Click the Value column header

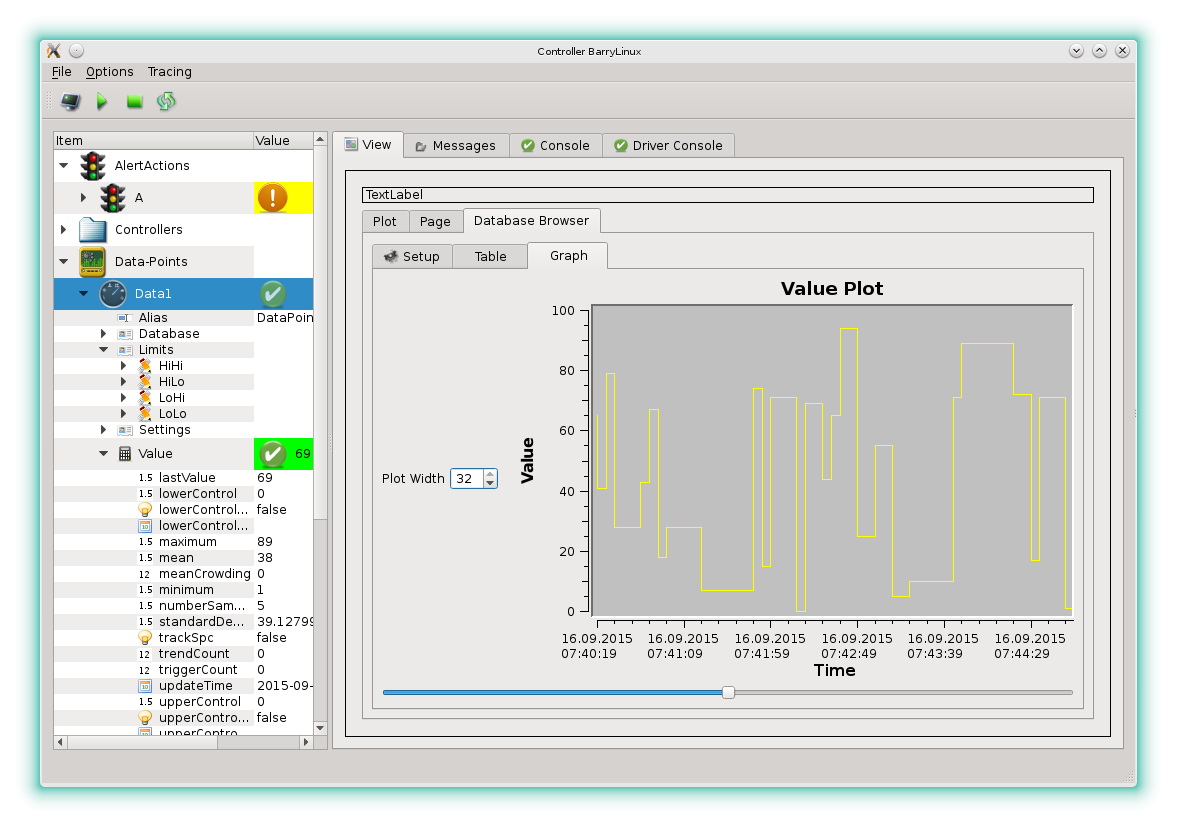(x=283, y=141)
